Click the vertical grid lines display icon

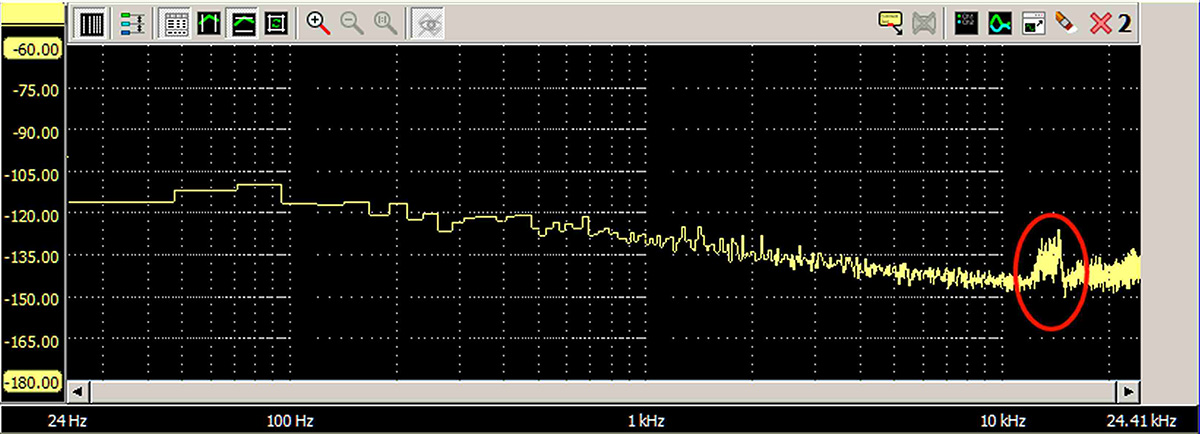pyautogui.click(x=92, y=22)
